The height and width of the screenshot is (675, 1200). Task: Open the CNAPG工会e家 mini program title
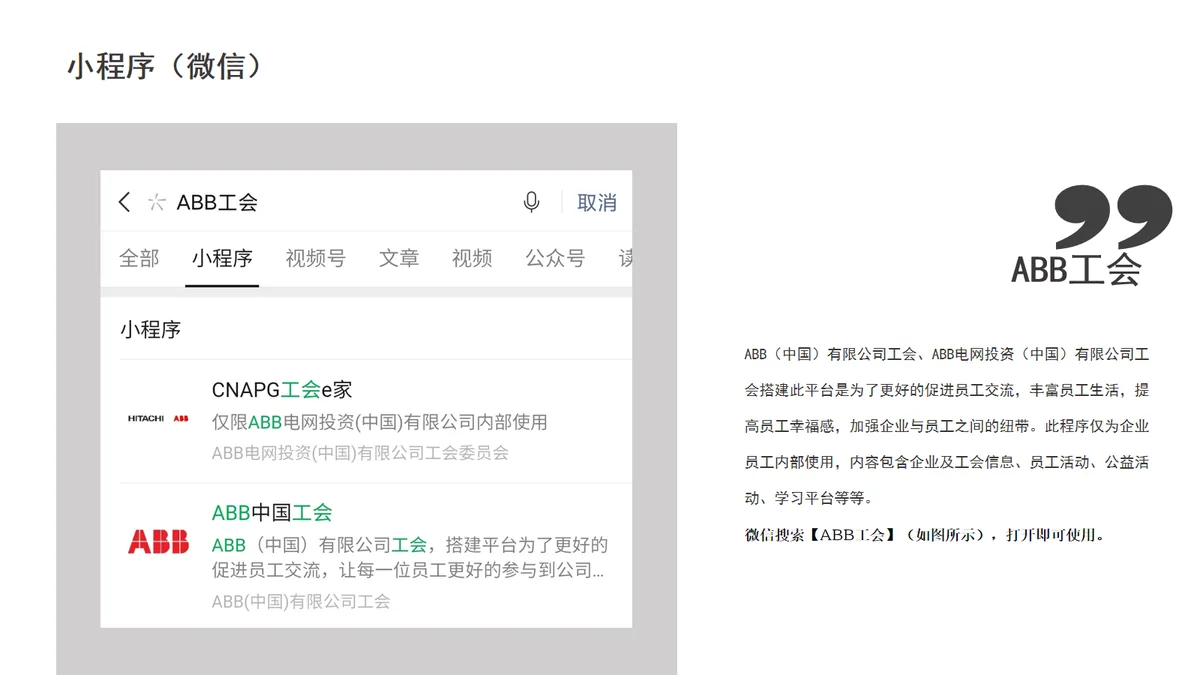coord(282,390)
